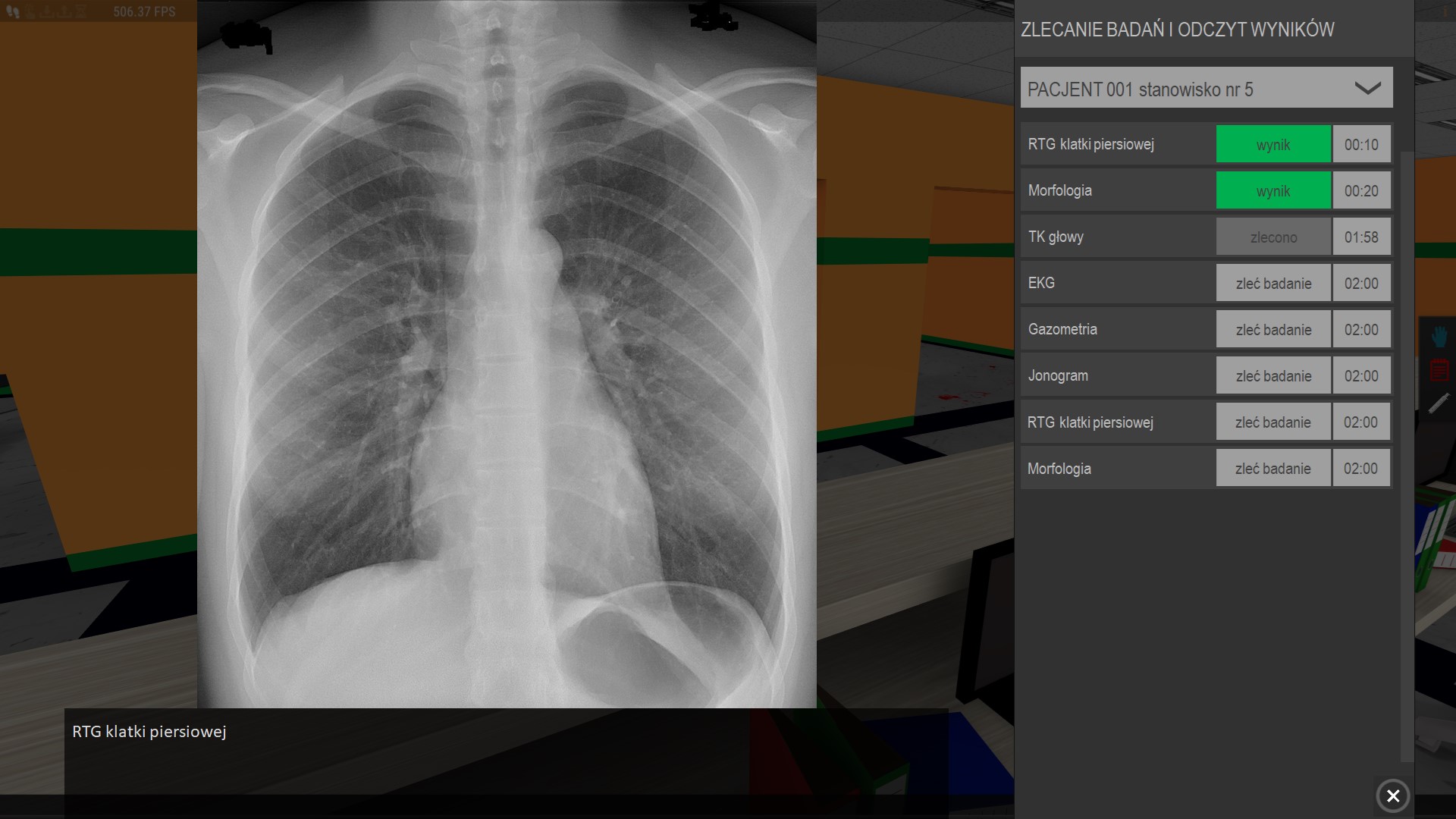Click the TK głowy 01:58 timer

coord(1361,237)
